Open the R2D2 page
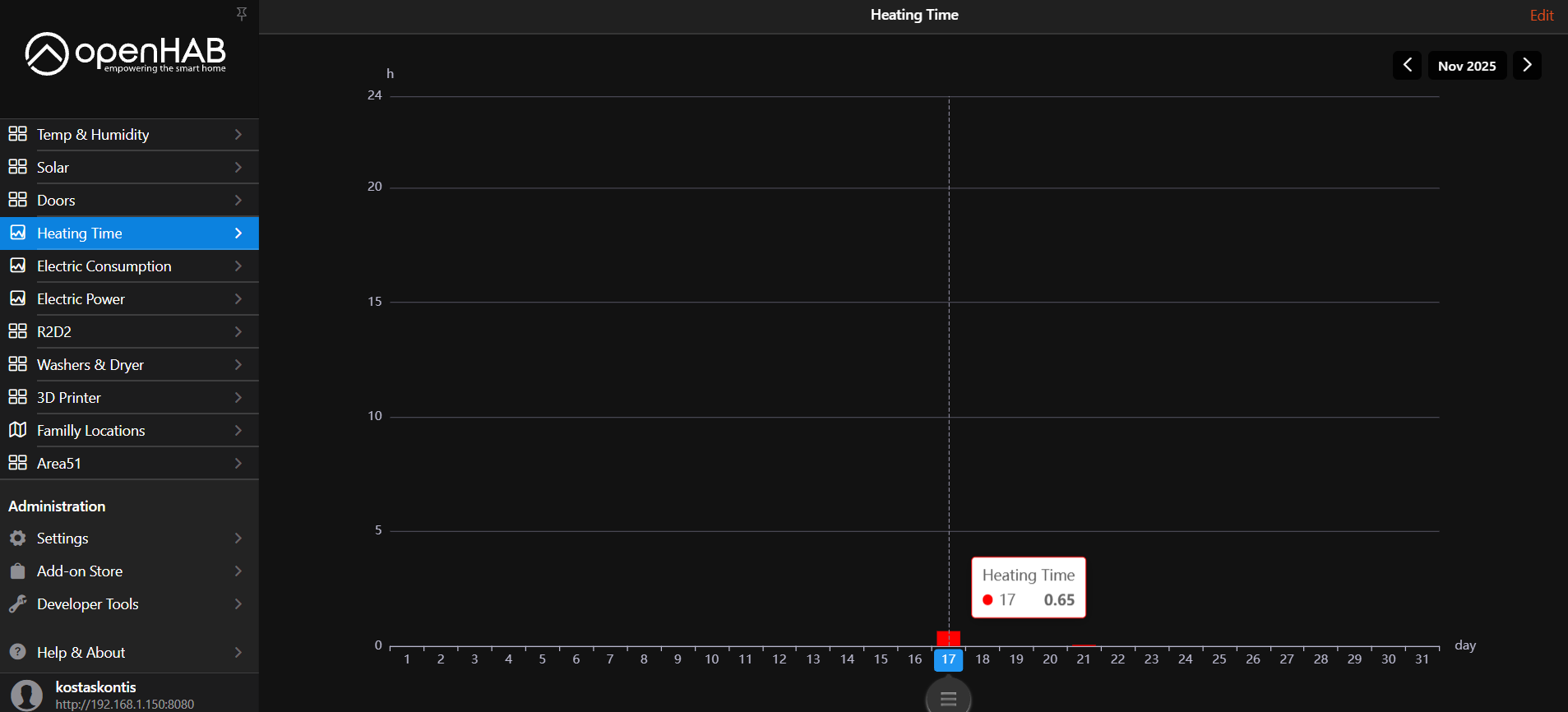Screen dimensions: 1568x712 click(54, 331)
